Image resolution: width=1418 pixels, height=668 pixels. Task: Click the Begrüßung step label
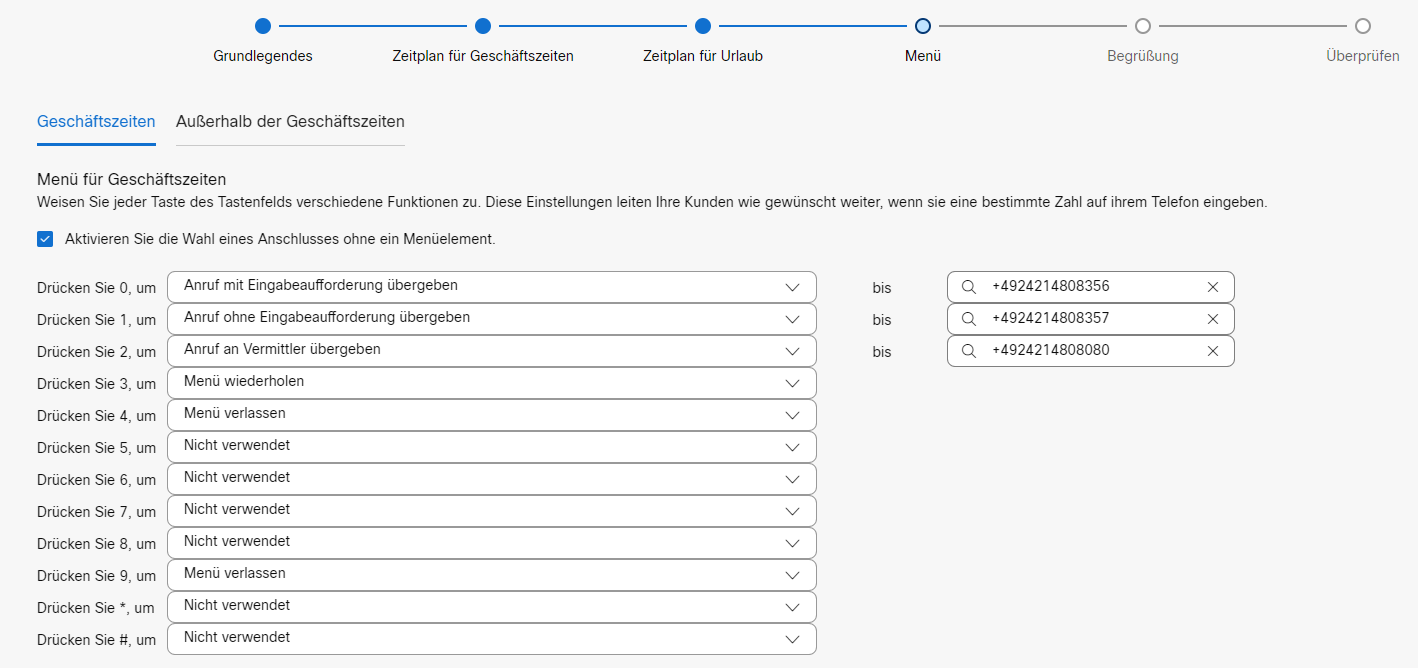[x=1143, y=56]
